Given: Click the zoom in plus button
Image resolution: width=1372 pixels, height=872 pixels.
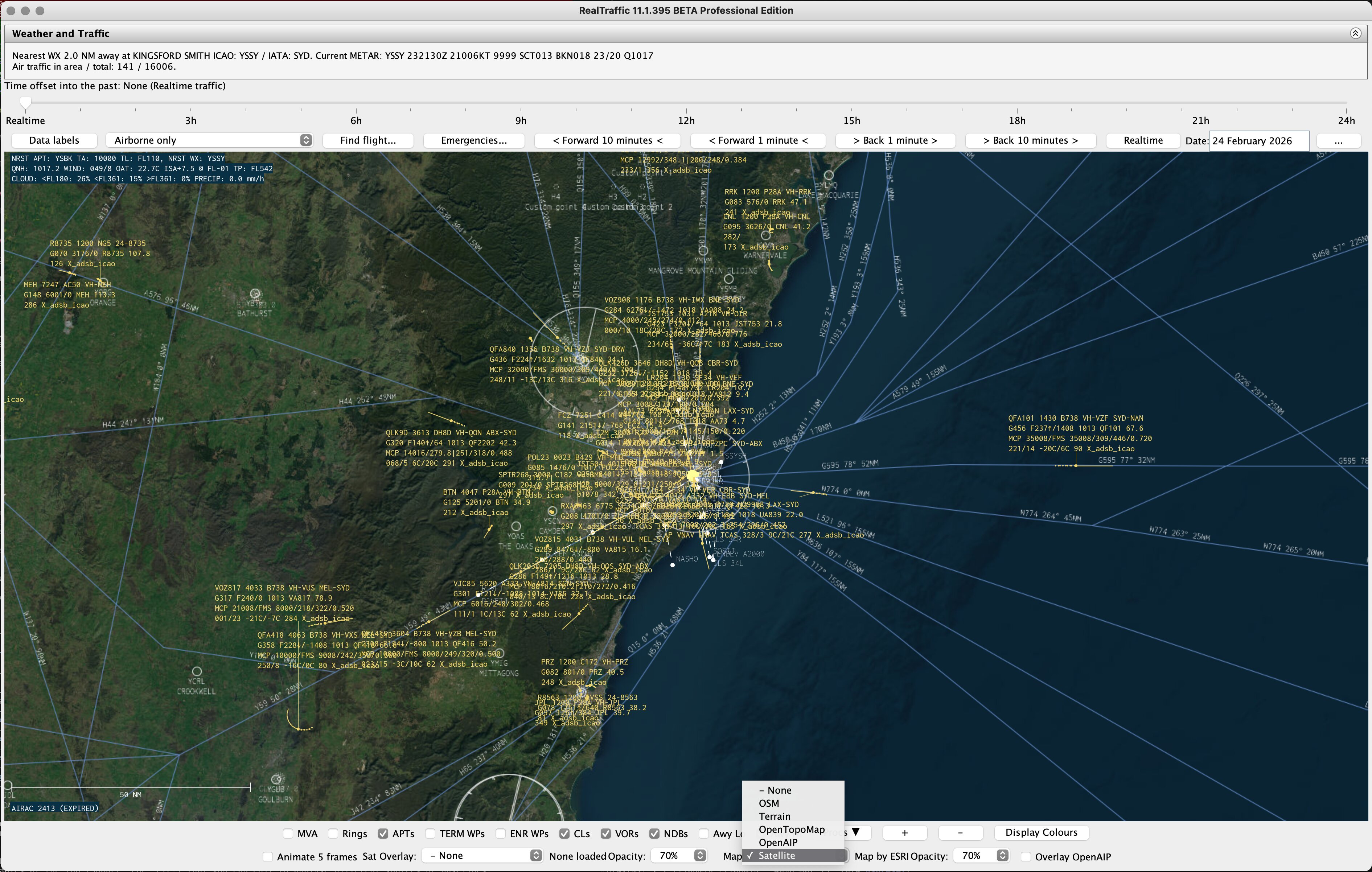Looking at the screenshot, I should tap(904, 833).
